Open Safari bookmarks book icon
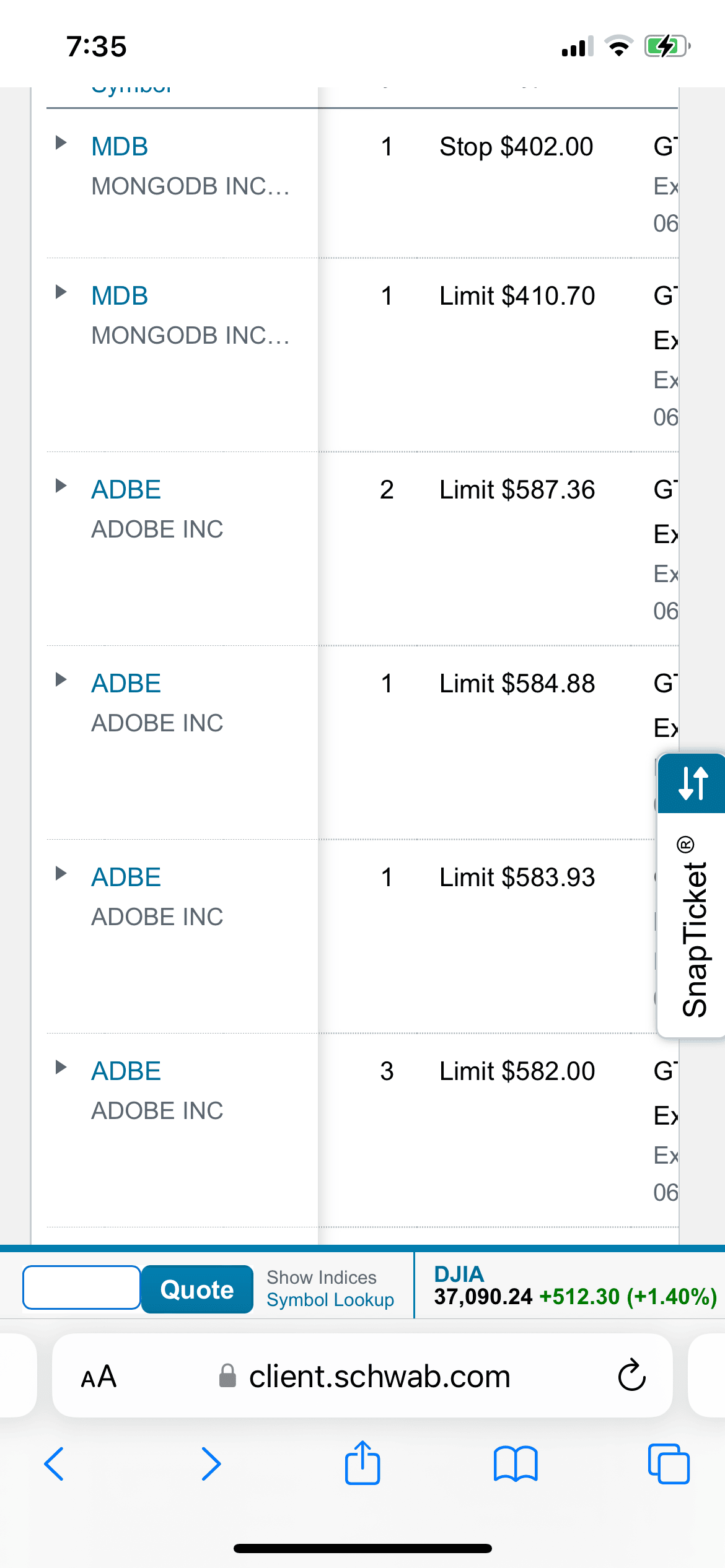Viewport: 725px width, 1568px height. (516, 1464)
